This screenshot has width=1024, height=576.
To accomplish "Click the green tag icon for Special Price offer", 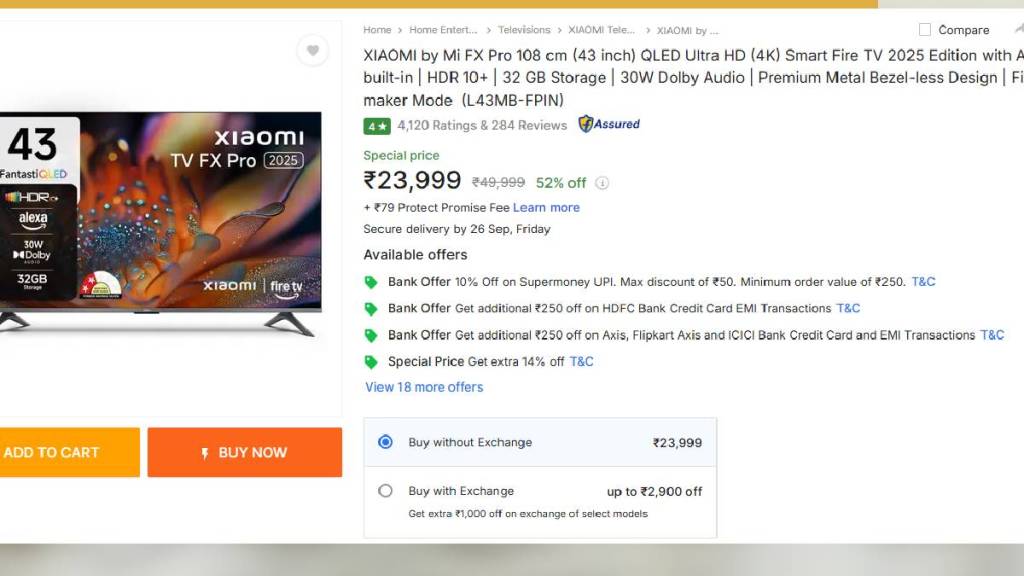I will tap(371, 362).
